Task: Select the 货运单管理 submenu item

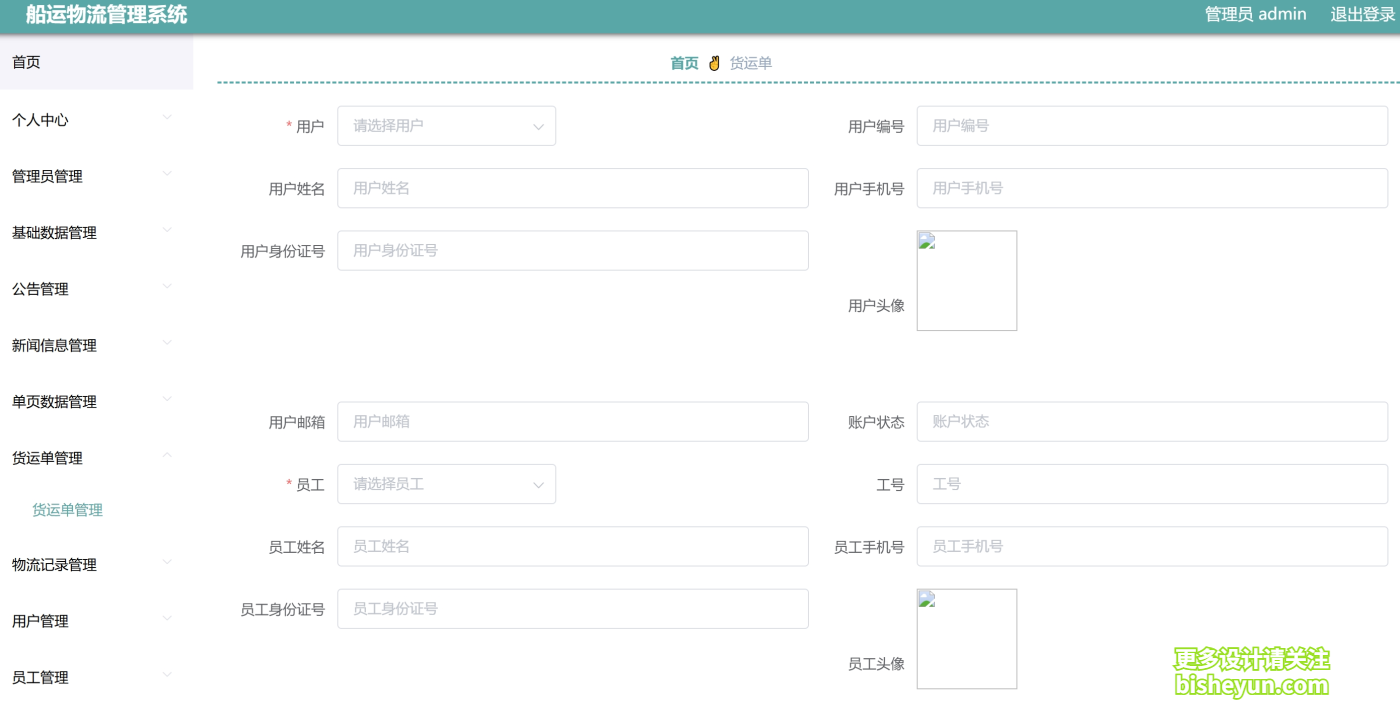Action: [68, 510]
